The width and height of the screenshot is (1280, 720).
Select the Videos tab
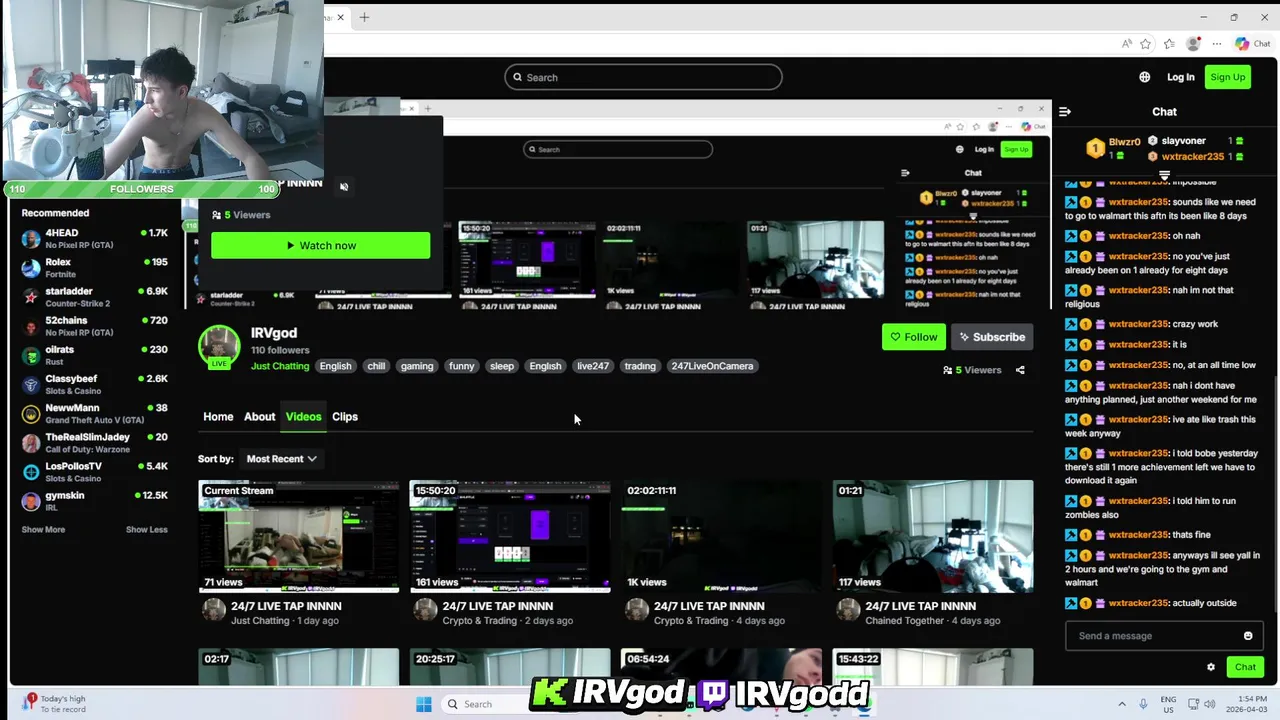[303, 417]
